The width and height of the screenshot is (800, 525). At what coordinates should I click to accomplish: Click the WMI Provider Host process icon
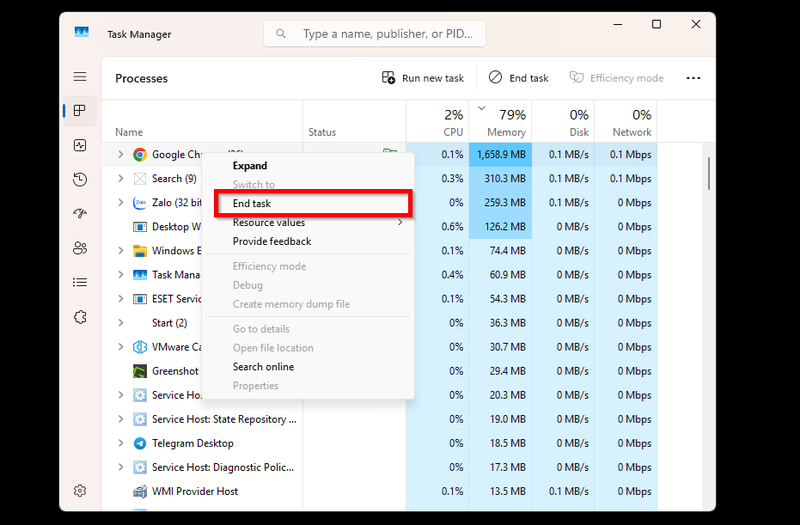[x=139, y=491]
